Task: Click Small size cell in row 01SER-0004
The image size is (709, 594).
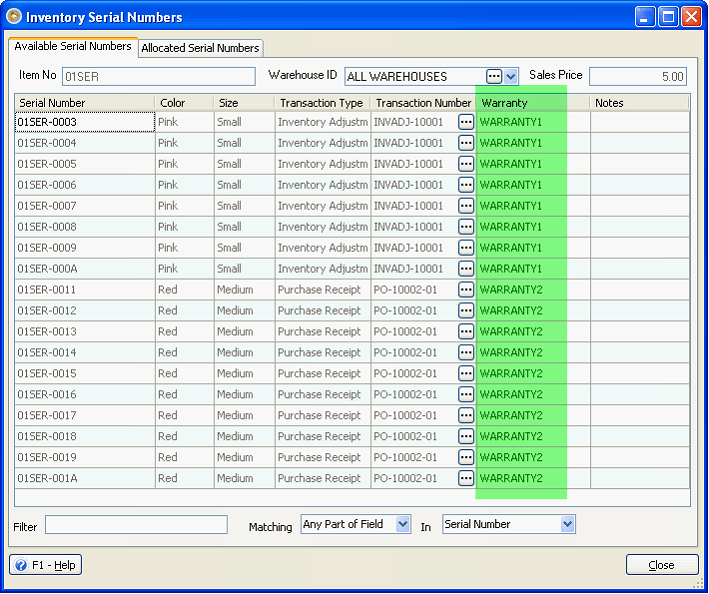Action: tap(245, 143)
